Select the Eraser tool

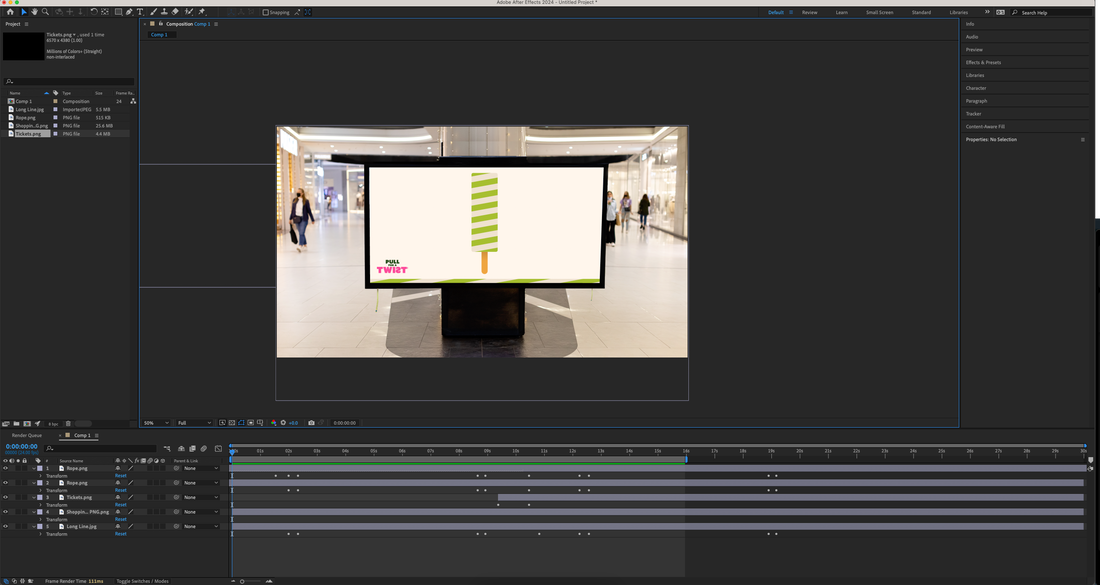pyautogui.click(x=175, y=12)
